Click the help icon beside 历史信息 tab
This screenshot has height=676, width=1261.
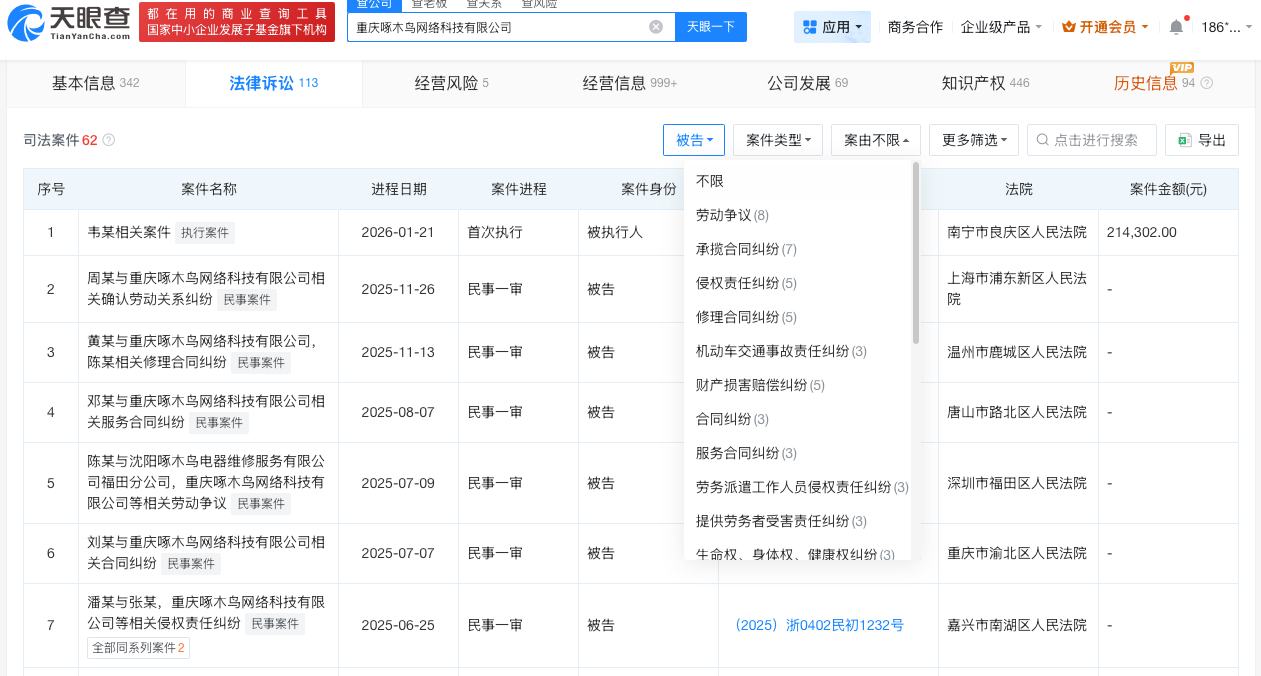click(x=1207, y=84)
